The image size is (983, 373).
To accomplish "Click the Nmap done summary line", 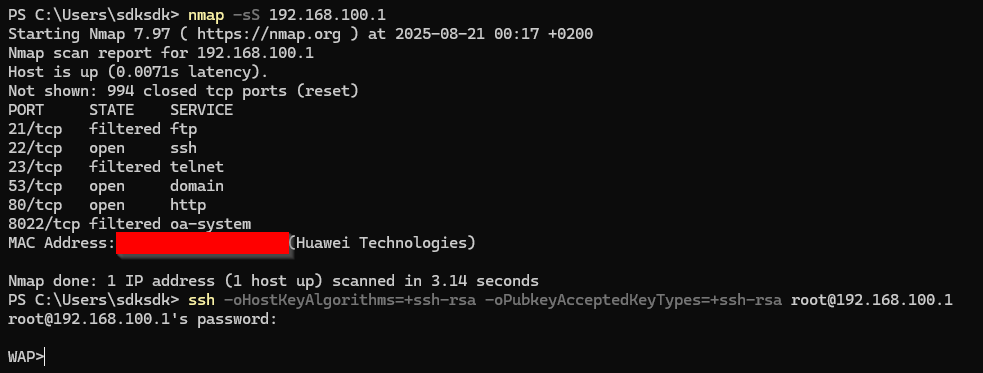I will 273,280.
